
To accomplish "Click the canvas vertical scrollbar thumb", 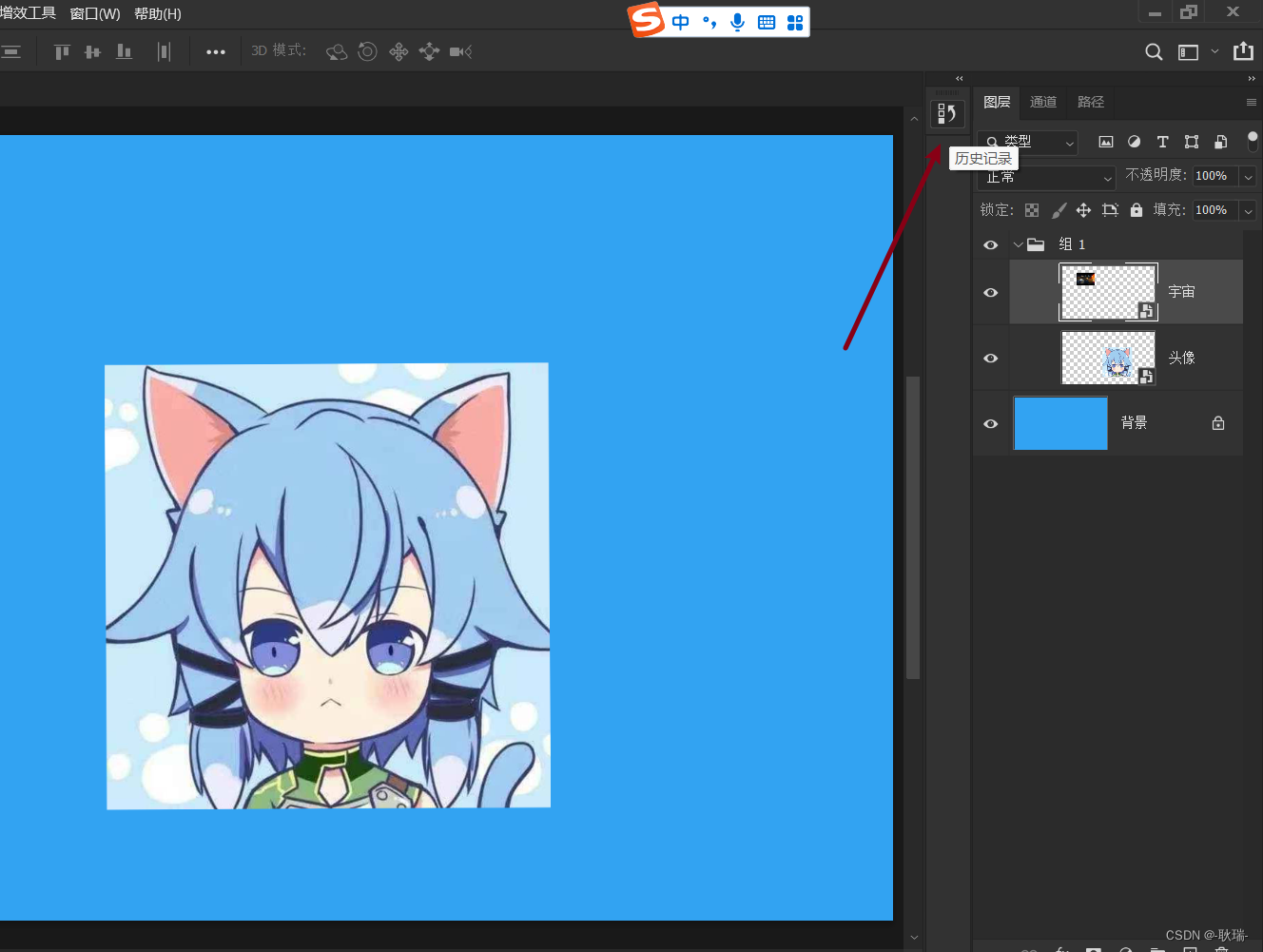I will 913,528.
